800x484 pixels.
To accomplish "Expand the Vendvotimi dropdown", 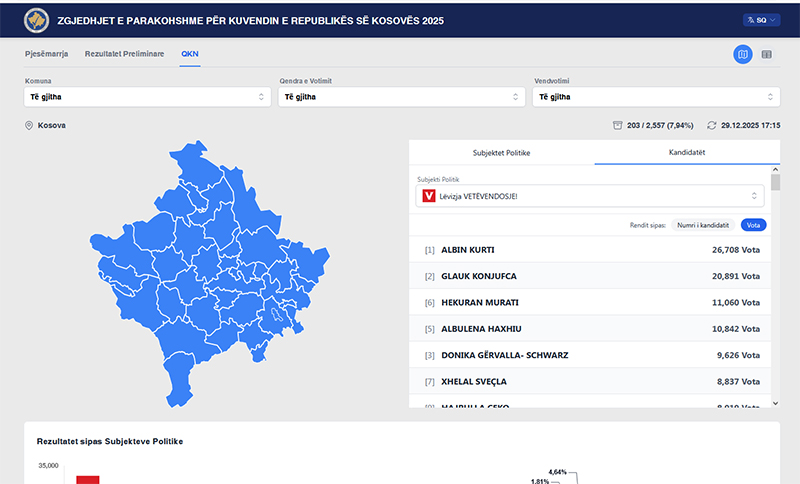I will pos(655,97).
